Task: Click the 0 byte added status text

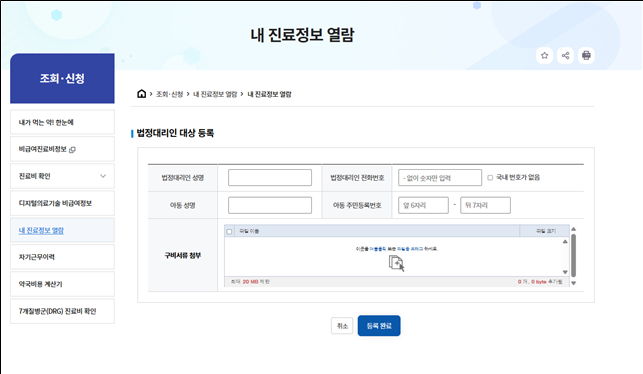Action: [539, 282]
